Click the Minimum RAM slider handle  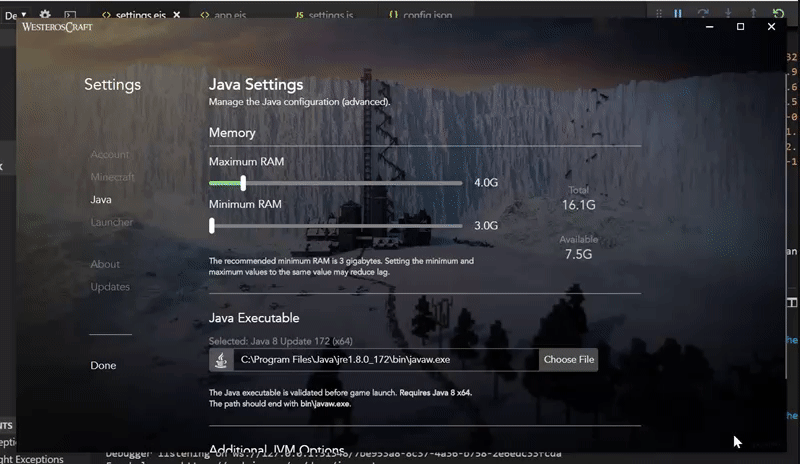click(x=212, y=226)
